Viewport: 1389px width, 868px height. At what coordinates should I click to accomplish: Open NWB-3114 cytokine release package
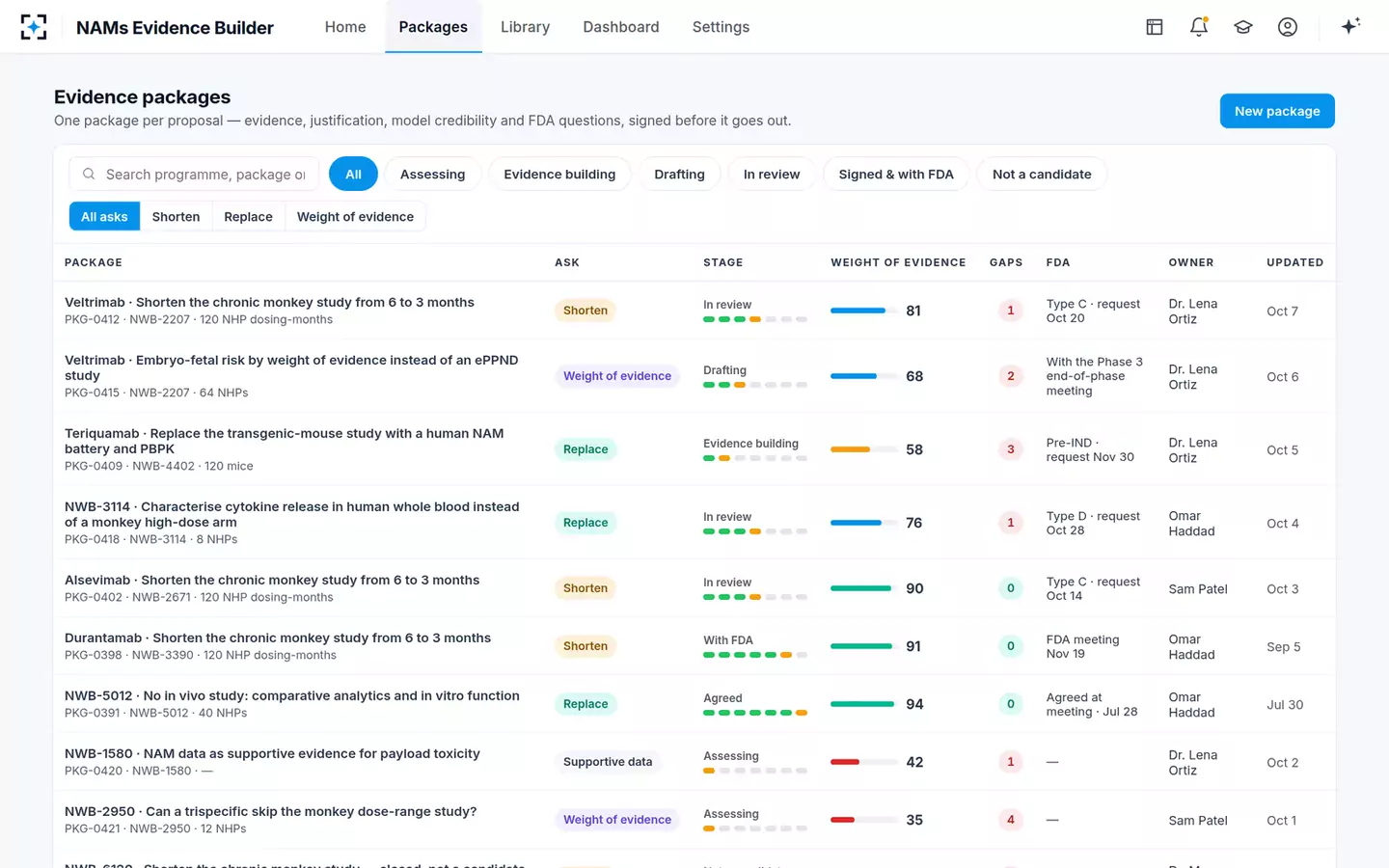click(291, 514)
